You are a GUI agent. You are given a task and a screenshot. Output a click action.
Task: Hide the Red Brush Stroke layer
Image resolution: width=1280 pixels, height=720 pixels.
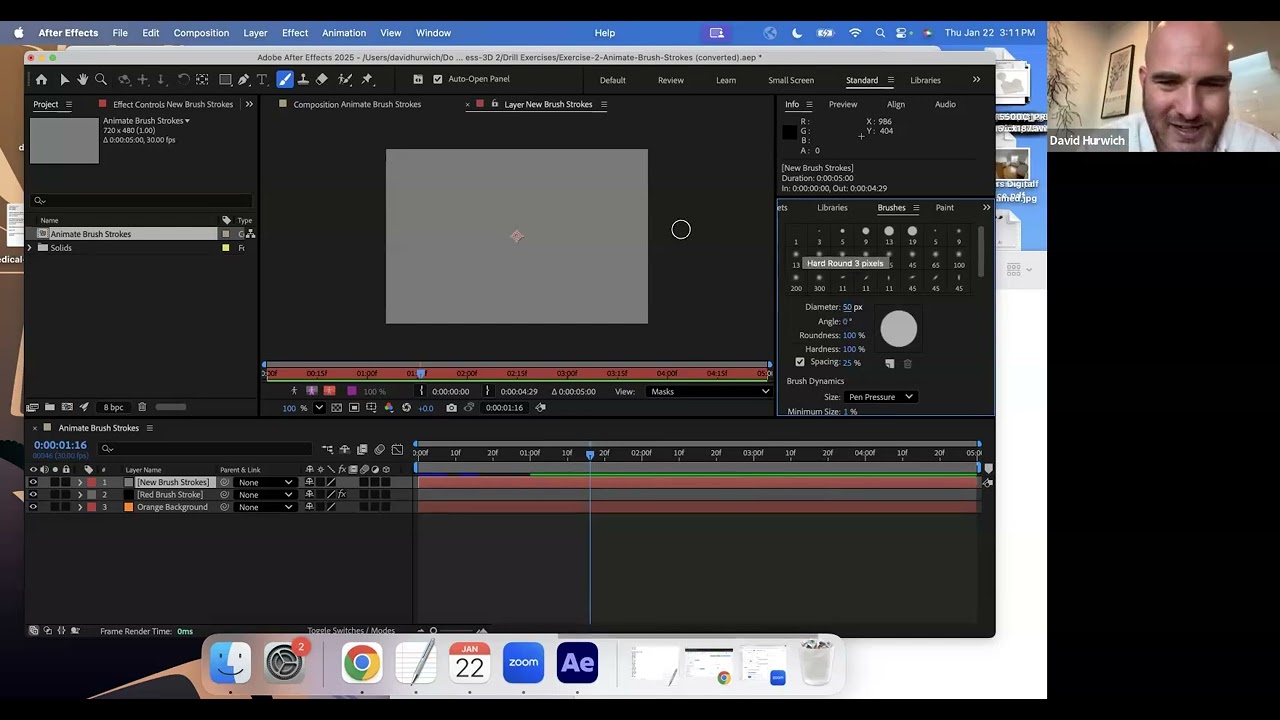click(x=33, y=494)
